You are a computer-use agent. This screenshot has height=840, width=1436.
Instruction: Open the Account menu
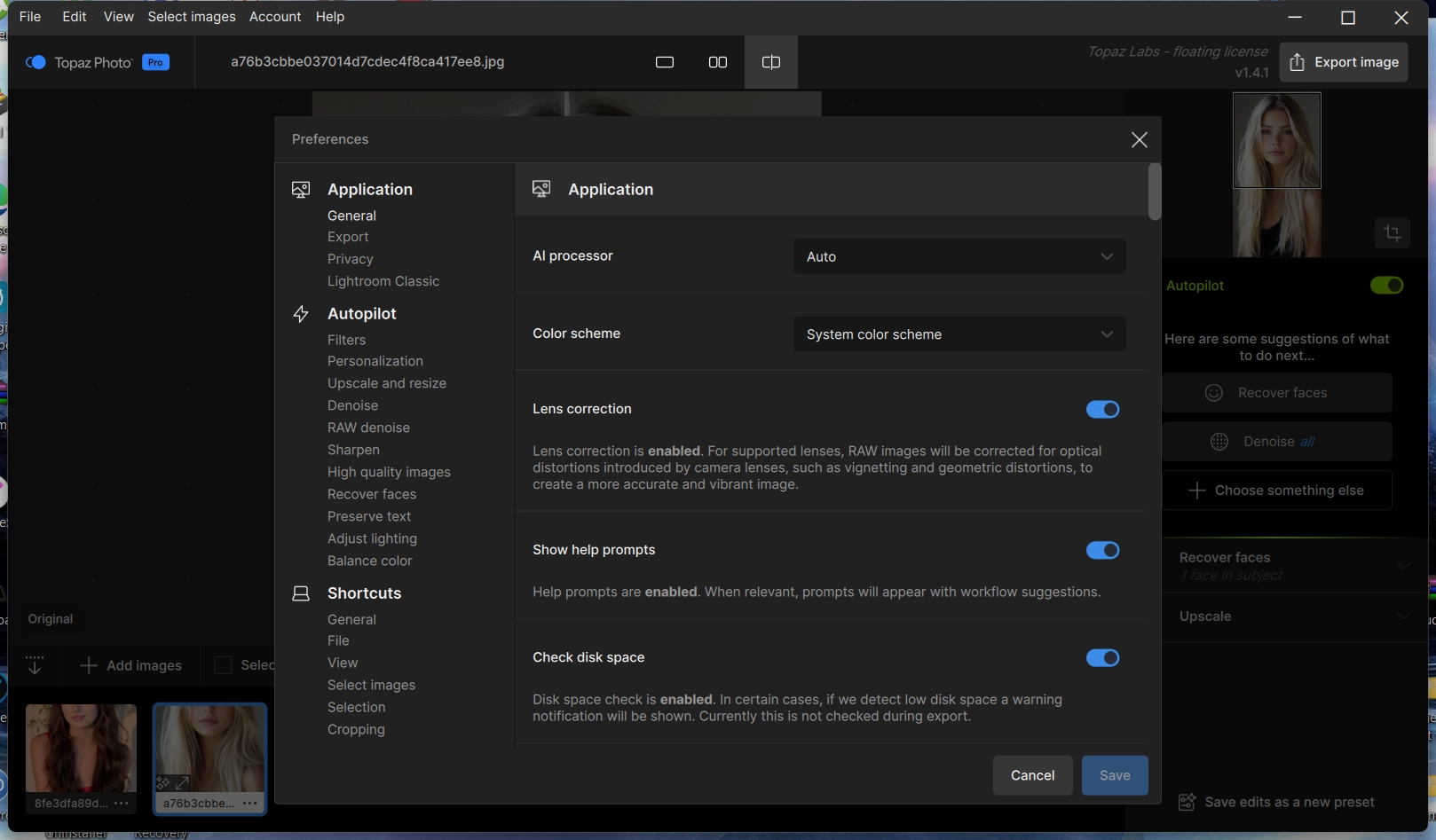(275, 17)
